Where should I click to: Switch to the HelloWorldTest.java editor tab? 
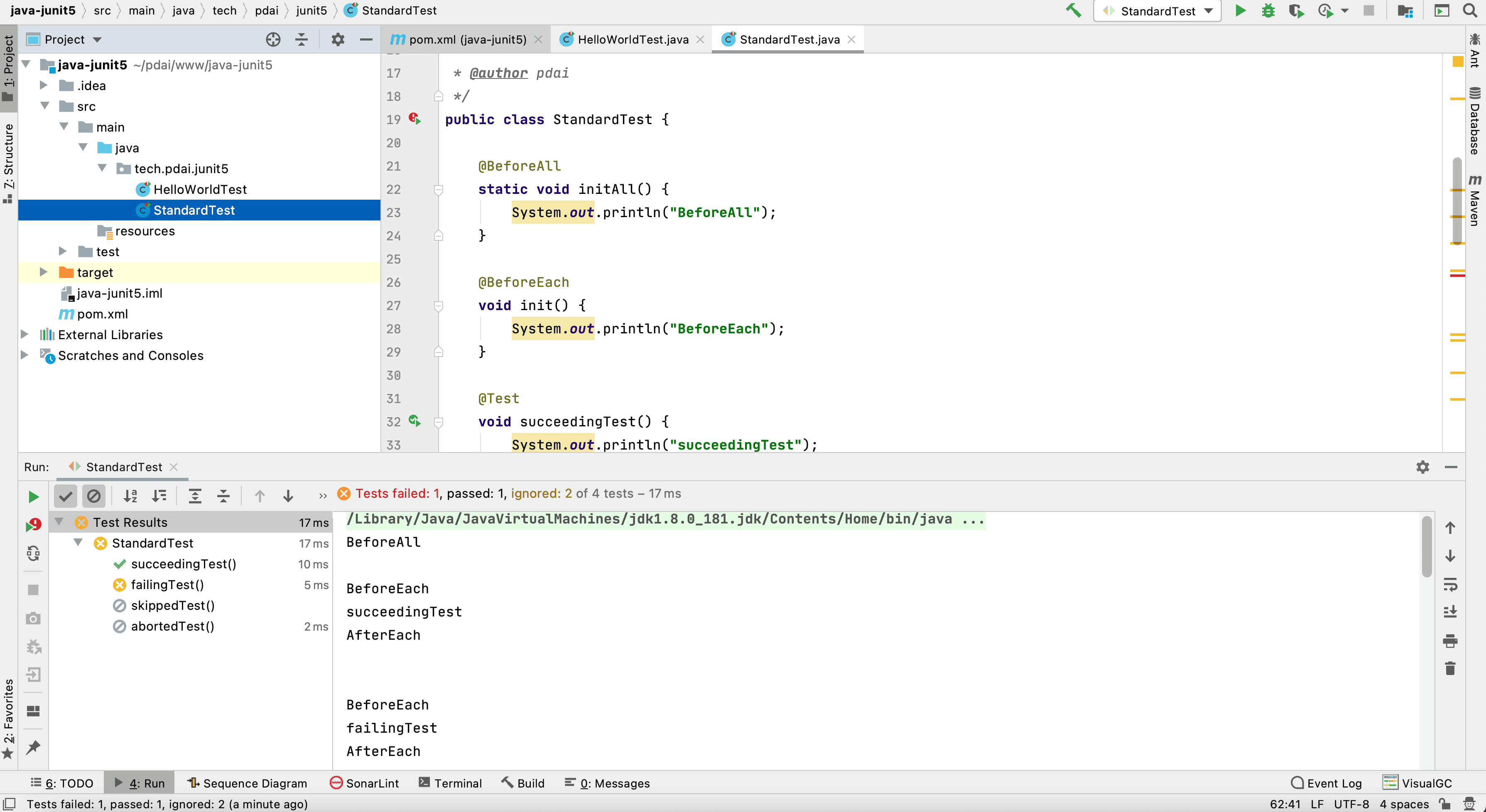pyautogui.click(x=632, y=39)
